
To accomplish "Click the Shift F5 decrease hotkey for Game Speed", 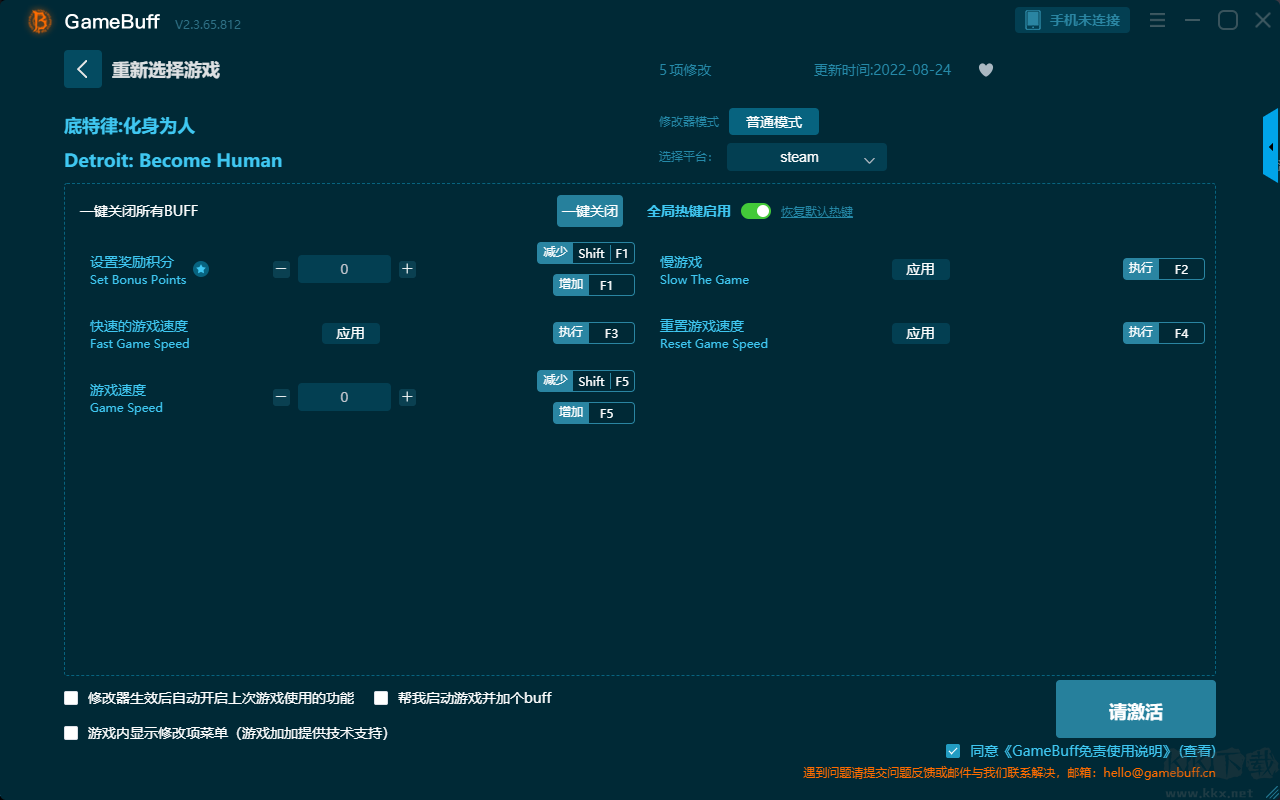I will pos(586,381).
